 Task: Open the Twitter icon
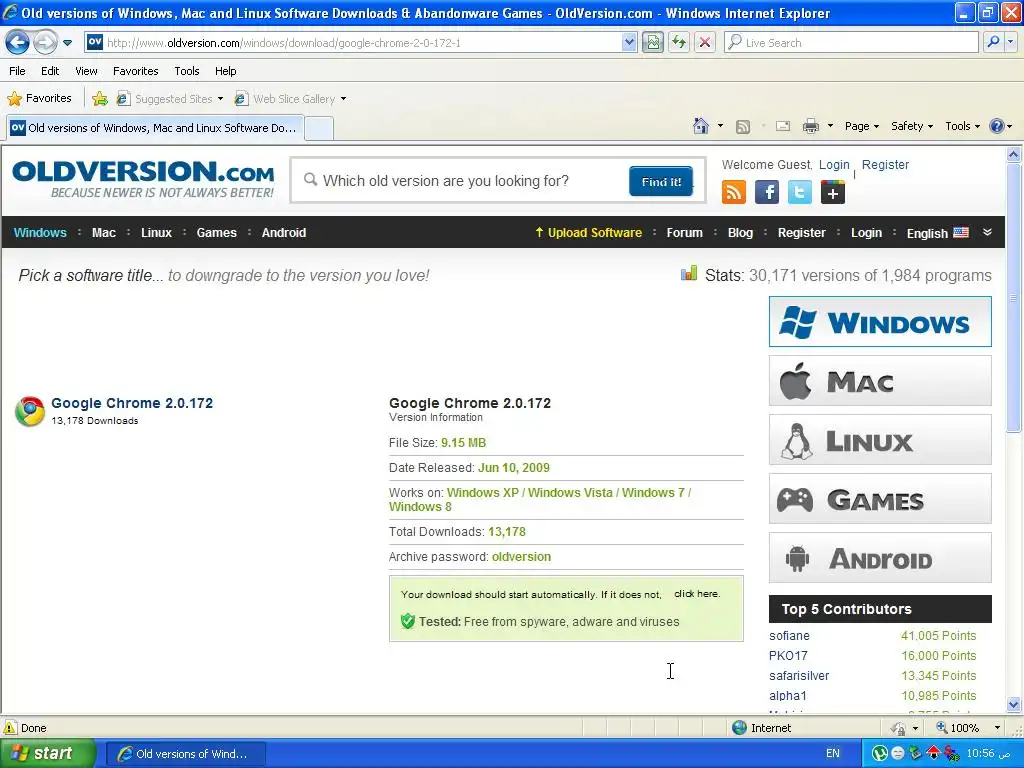pos(799,193)
